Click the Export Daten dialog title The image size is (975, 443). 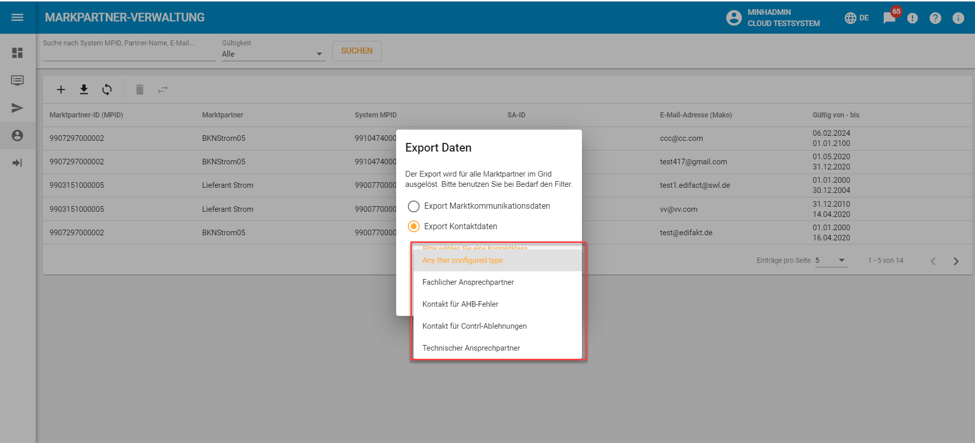[438, 148]
